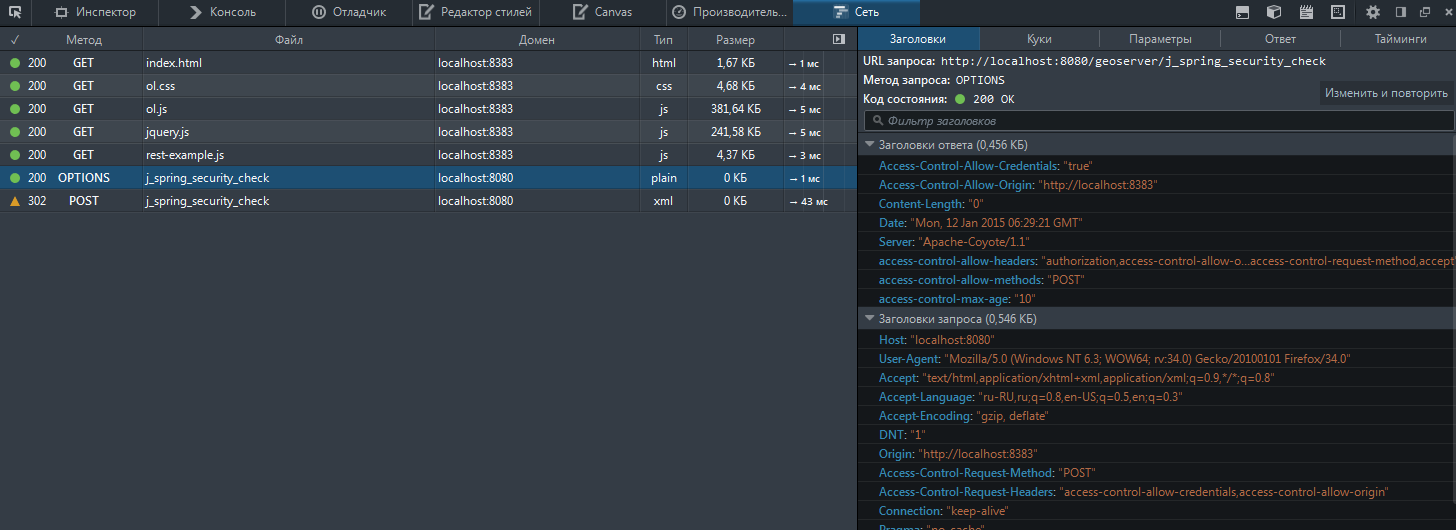The width and height of the screenshot is (1456, 530).
Task: Click the → 43 мс timing entry
Action: [x=808, y=201]
